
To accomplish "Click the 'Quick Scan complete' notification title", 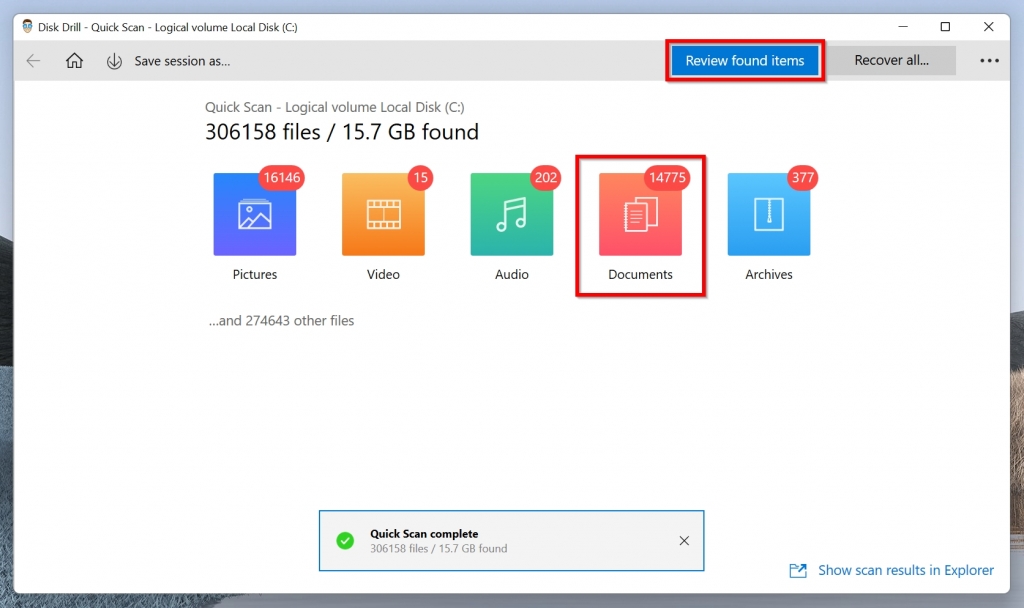I will point(424,534).
